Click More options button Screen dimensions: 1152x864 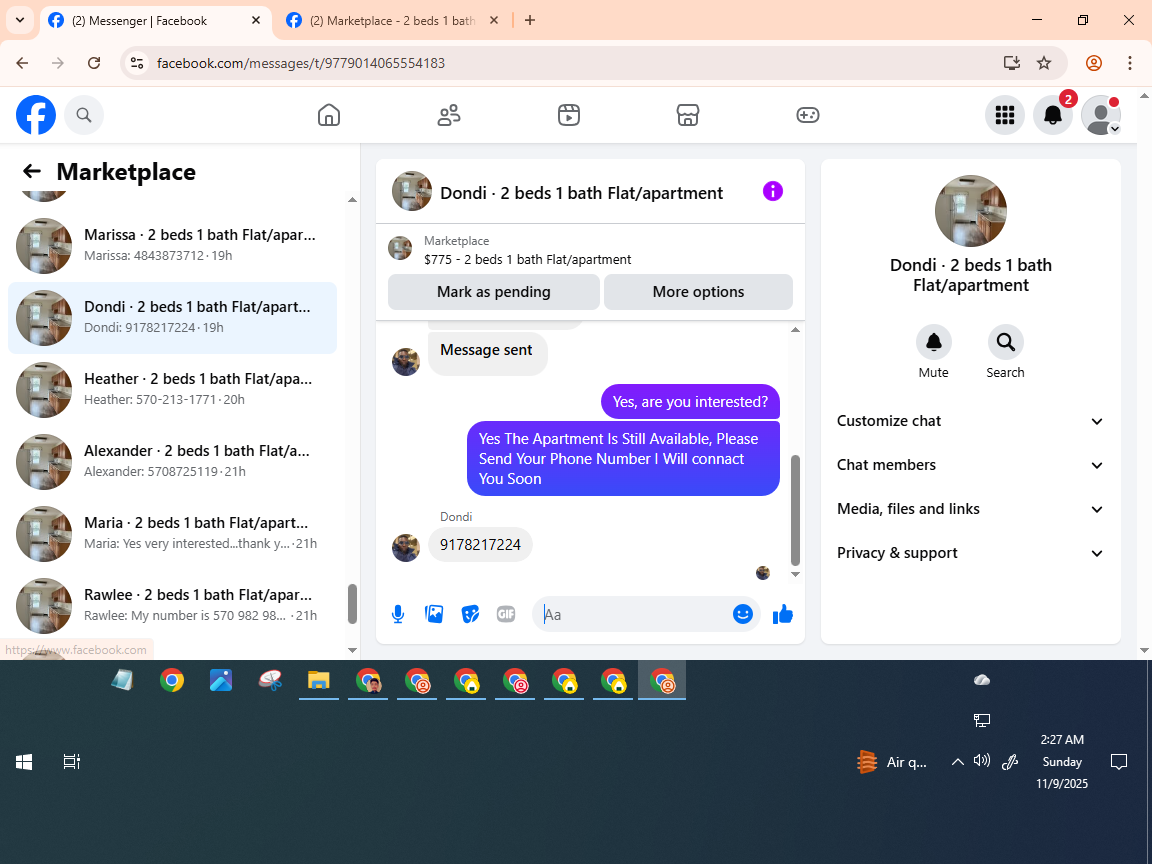[698, 292]
